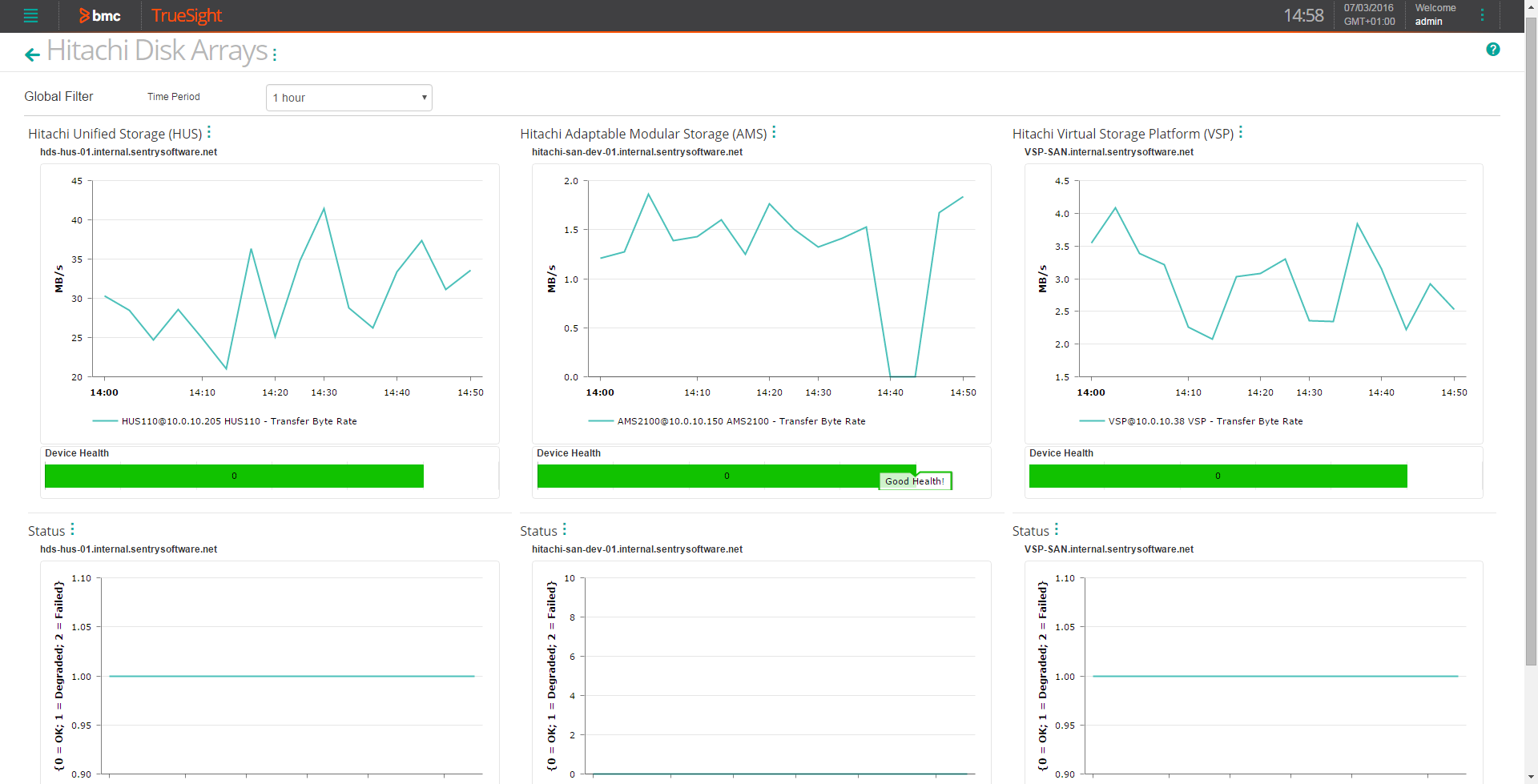The width and height of the screenshot is (1538, 784).
Task: Toggle AMS2100 Transfer Byte Rate legend entry
Action: pos(727,421)
